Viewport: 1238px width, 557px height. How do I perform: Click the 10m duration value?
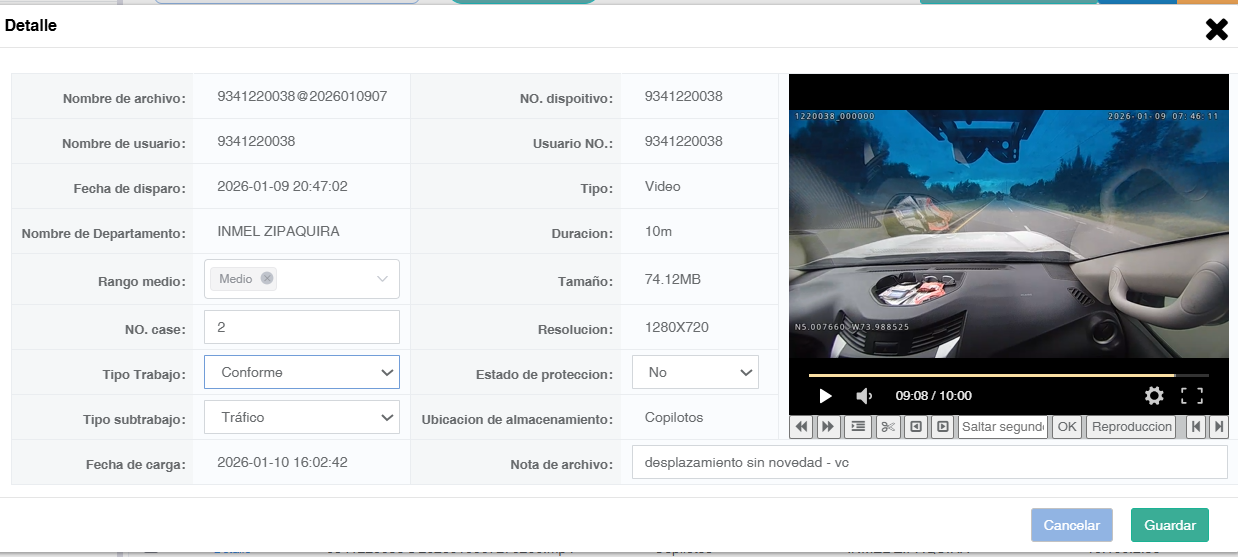tap(658, 231)
